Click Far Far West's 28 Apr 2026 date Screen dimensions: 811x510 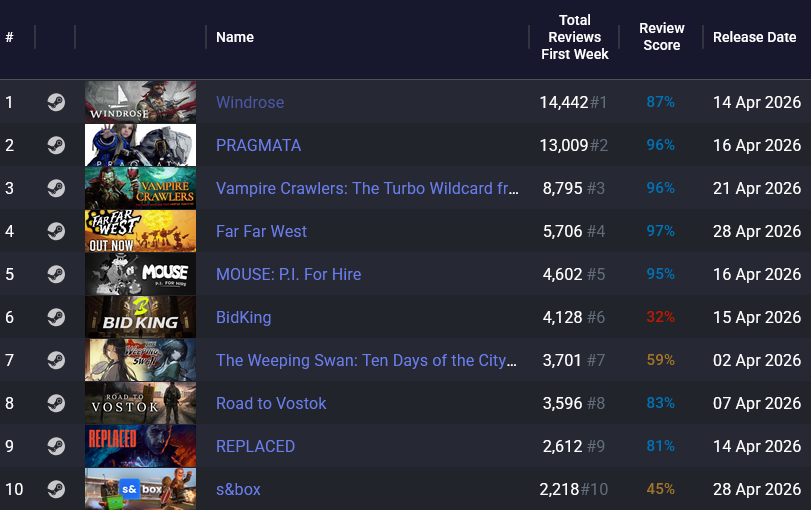point(757,231)
